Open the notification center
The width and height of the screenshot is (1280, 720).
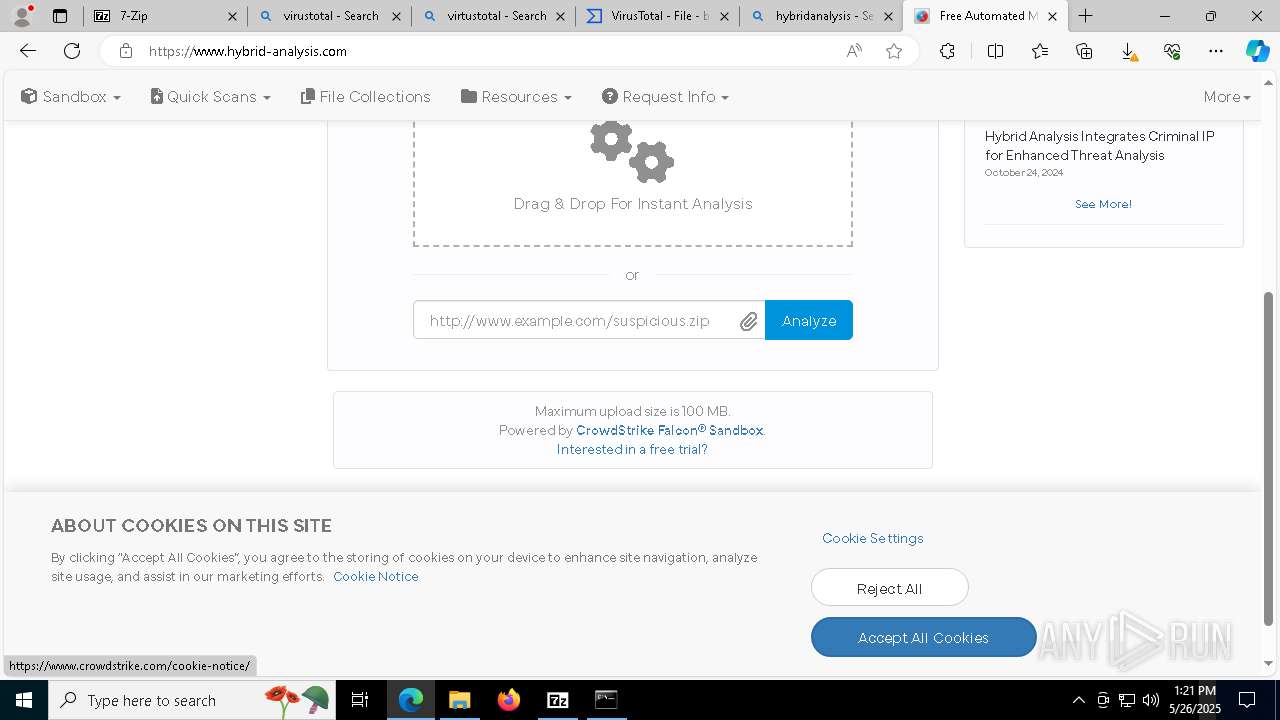[x=1247, y=700]
